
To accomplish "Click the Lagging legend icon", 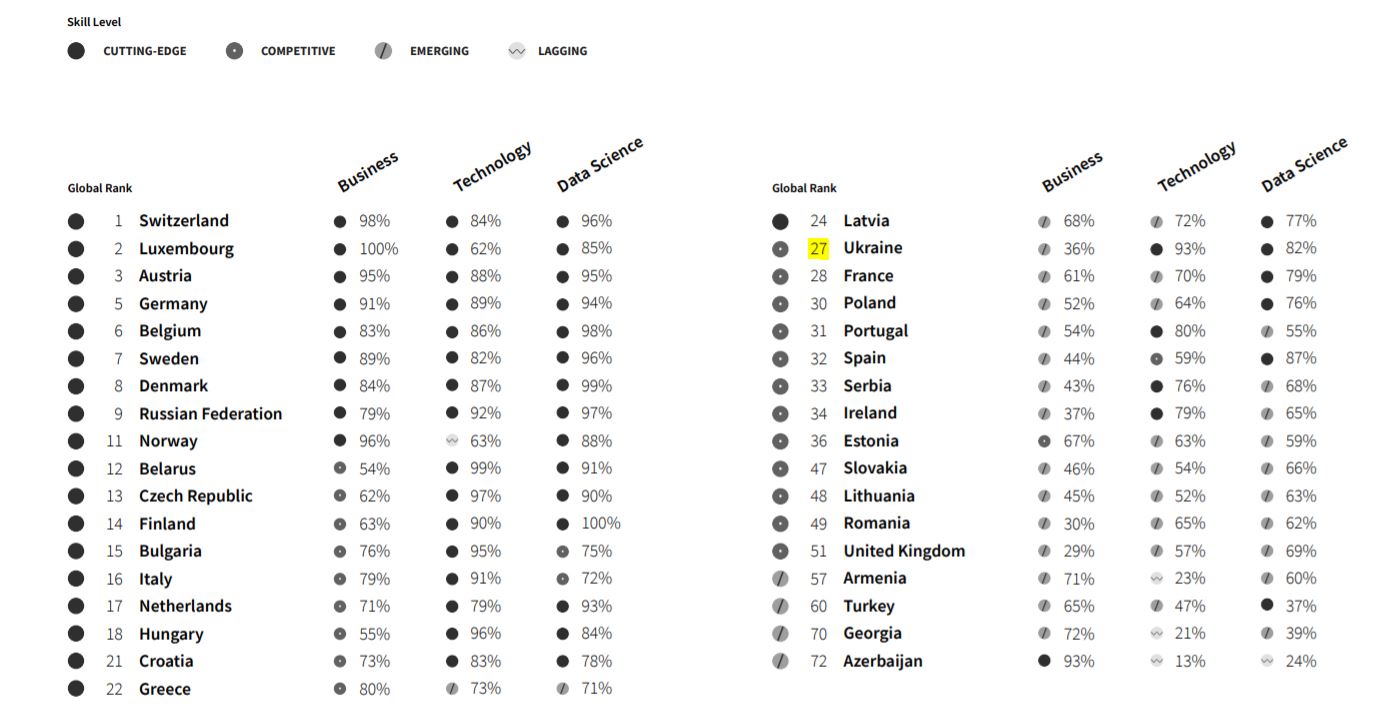I will point(516,51).
